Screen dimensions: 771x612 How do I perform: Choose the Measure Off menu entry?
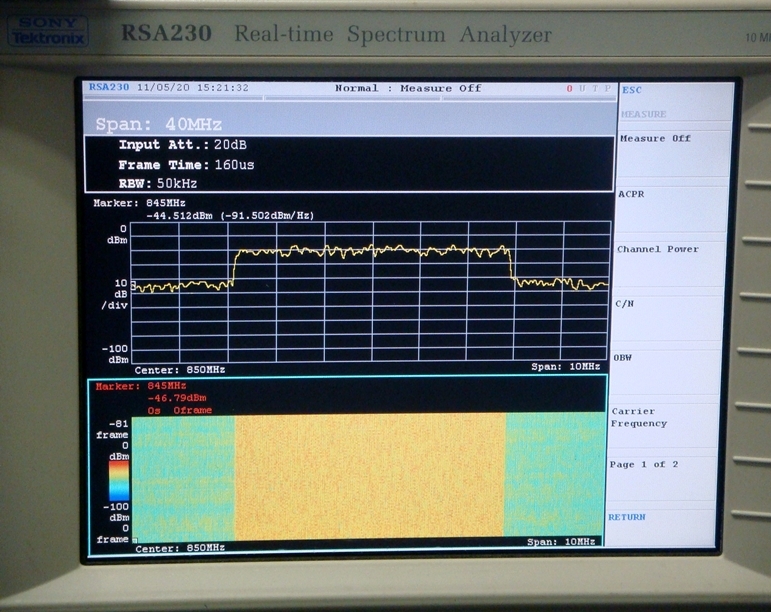point(655,138)
